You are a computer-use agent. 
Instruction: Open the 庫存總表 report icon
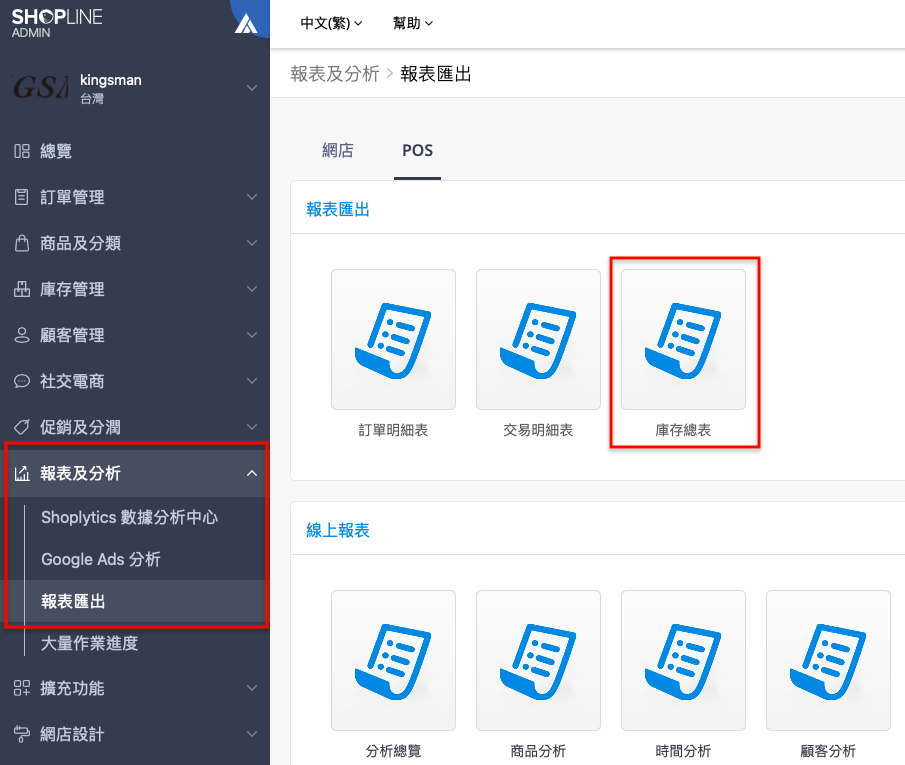(683, 339)
